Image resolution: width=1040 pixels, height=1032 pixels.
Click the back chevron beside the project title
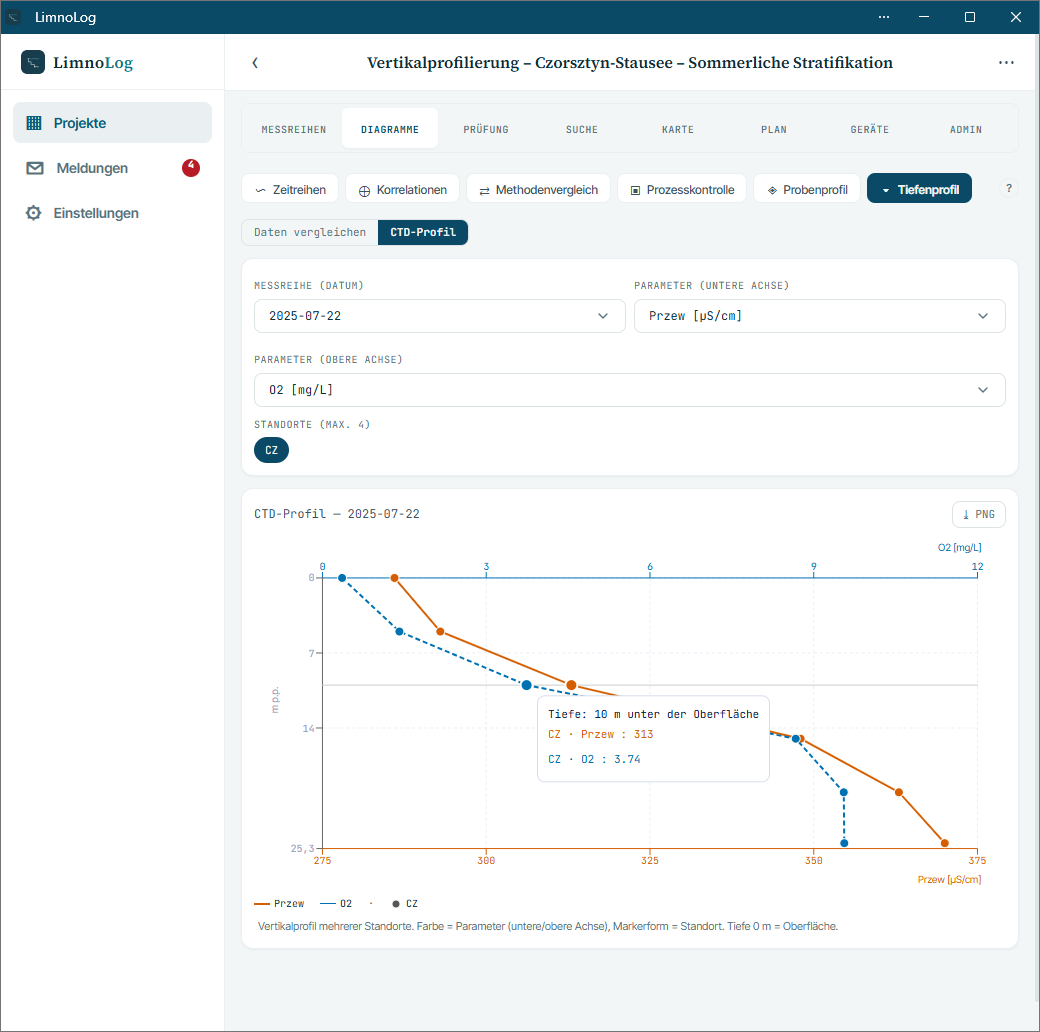[255, 63]
